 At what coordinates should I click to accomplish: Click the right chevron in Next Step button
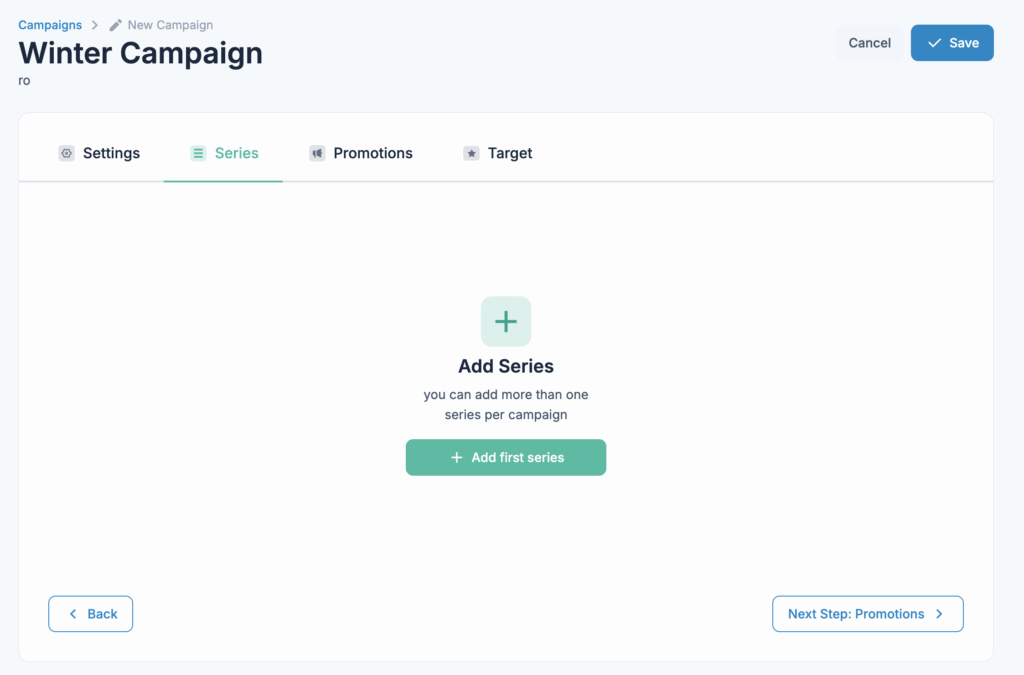click(939, 614)
